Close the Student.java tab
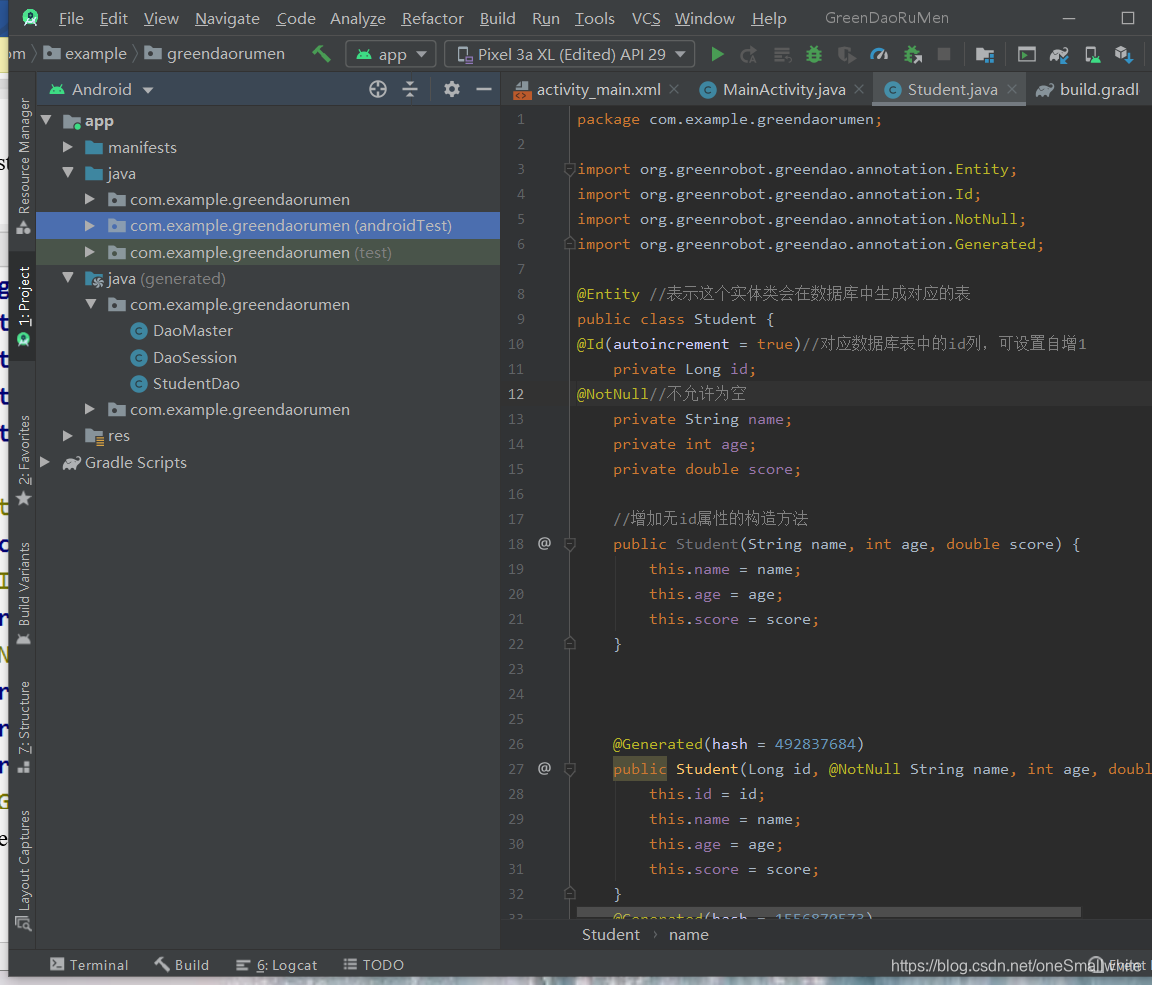The image size is (1152, 985). tap(1012, 89)
